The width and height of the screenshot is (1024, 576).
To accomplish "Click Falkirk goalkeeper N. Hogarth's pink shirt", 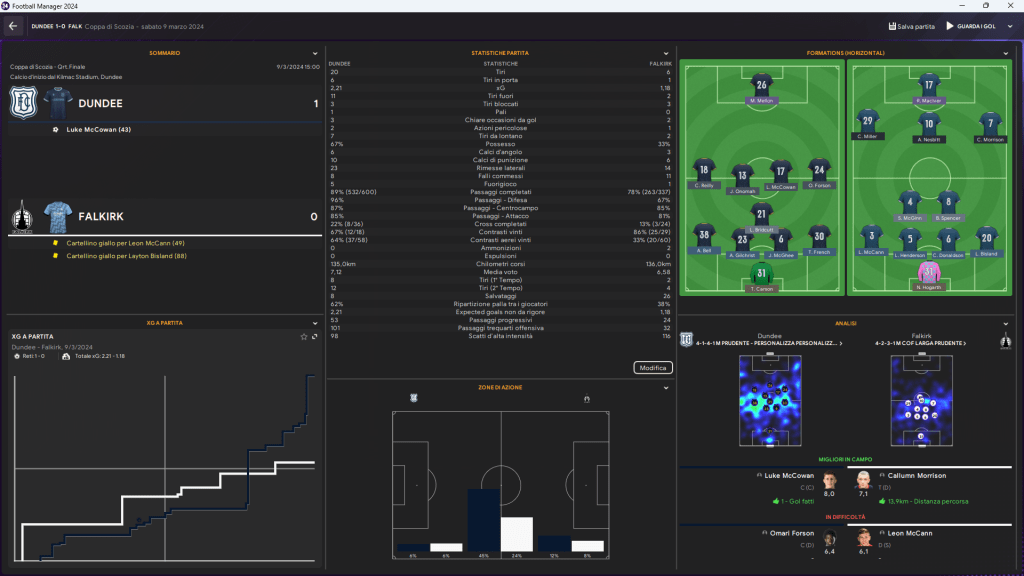I will point(931,275).
